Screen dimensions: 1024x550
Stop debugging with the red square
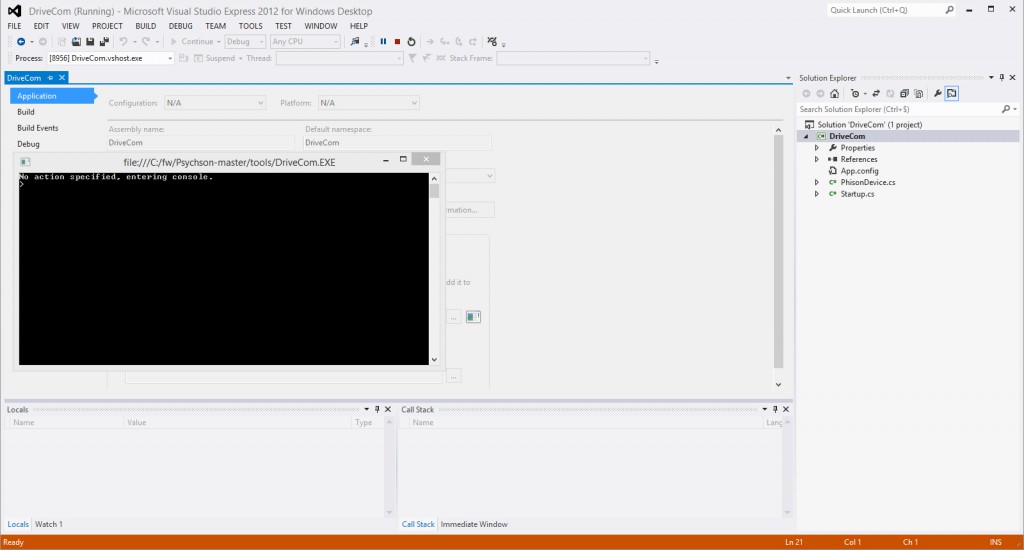(397, 42)
